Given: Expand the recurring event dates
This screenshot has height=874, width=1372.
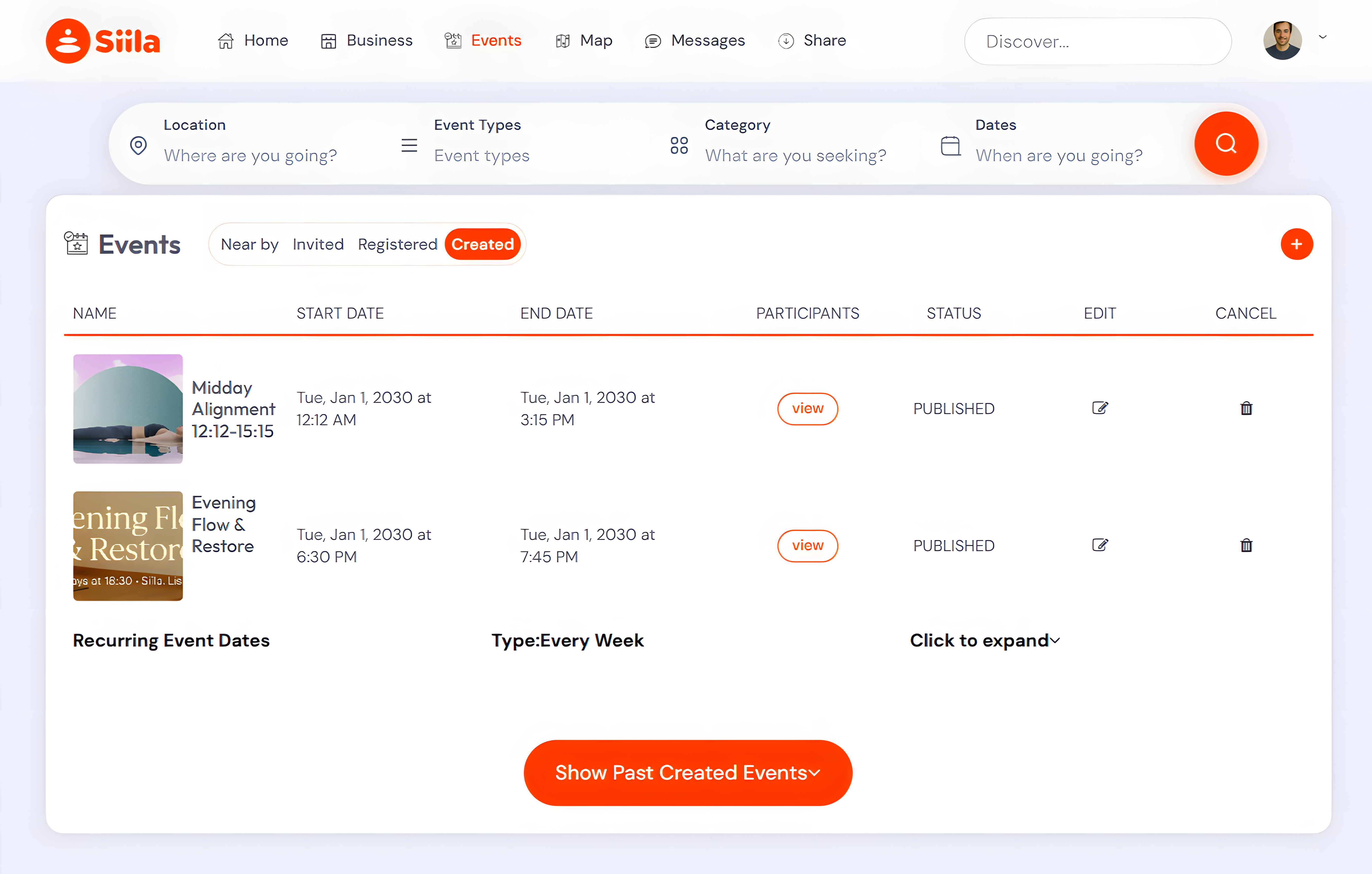Looking at the screenshot, I should (x=985, y=640).
